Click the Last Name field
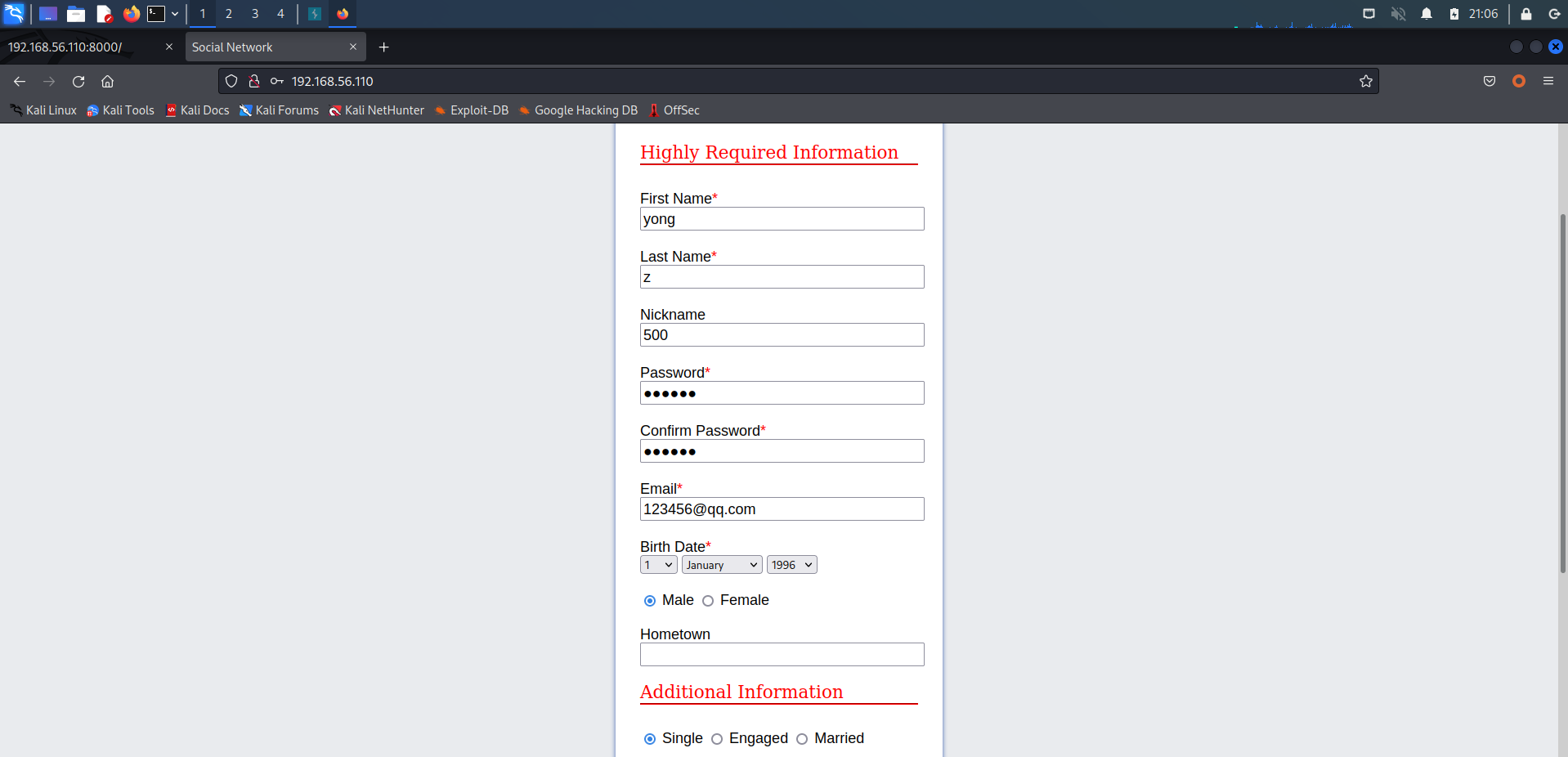Viewport: 1568px width, 757px height. pyautogui.click(x=782, y=277)
